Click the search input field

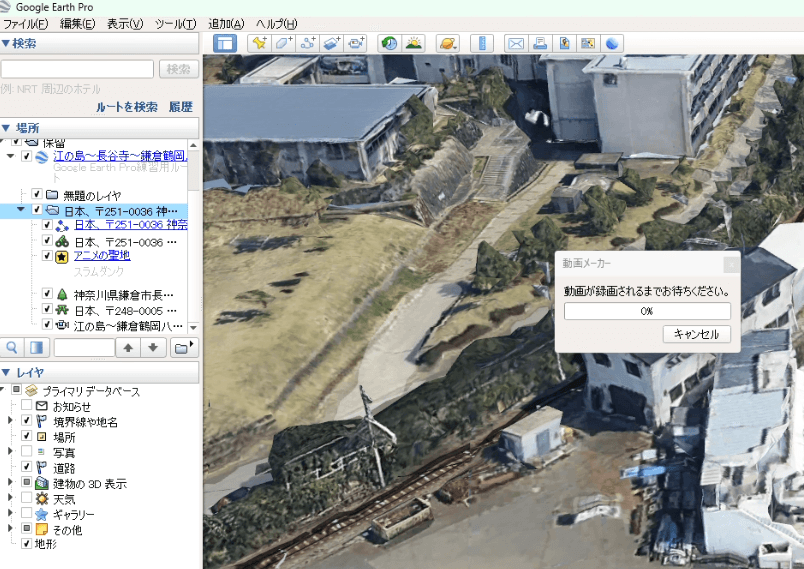point(77,69)
